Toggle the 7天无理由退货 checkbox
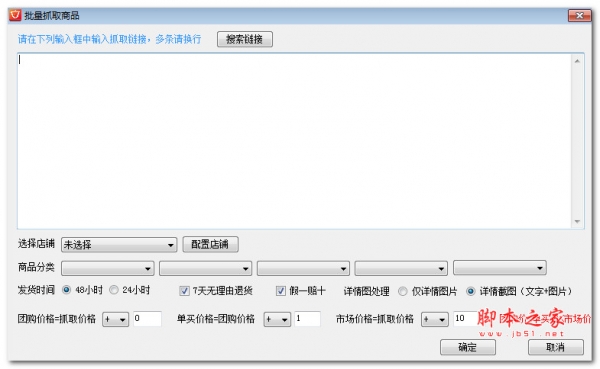 pos(184,291)
